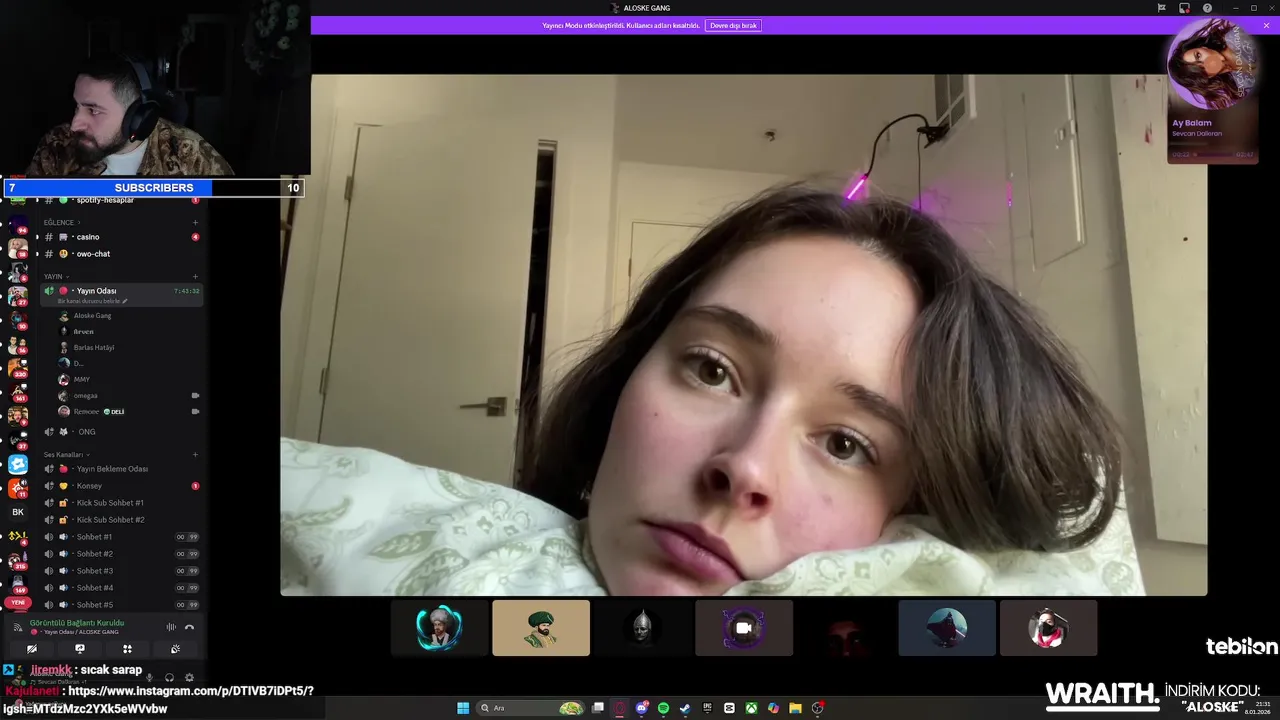Click the Devre dışı bırak button

(x=733, y=25)
